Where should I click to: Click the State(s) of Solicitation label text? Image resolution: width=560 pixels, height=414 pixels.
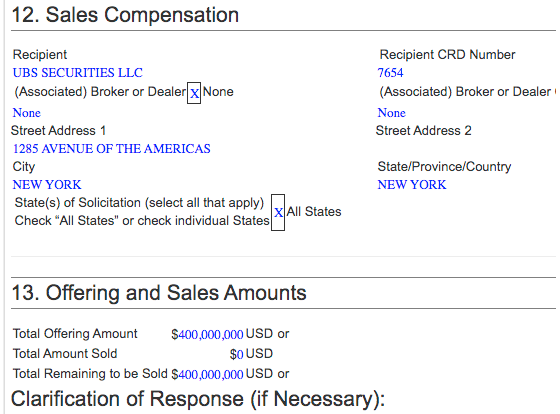[139, 203]
